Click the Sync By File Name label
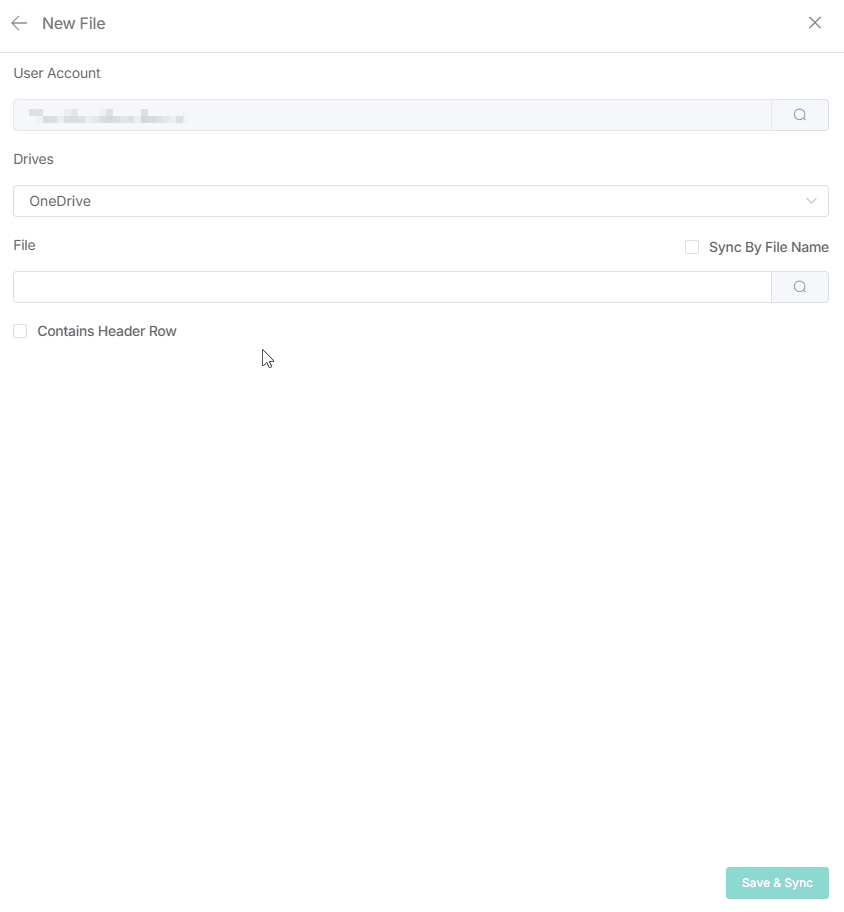 pyautogui.click(x=768, y=247)
